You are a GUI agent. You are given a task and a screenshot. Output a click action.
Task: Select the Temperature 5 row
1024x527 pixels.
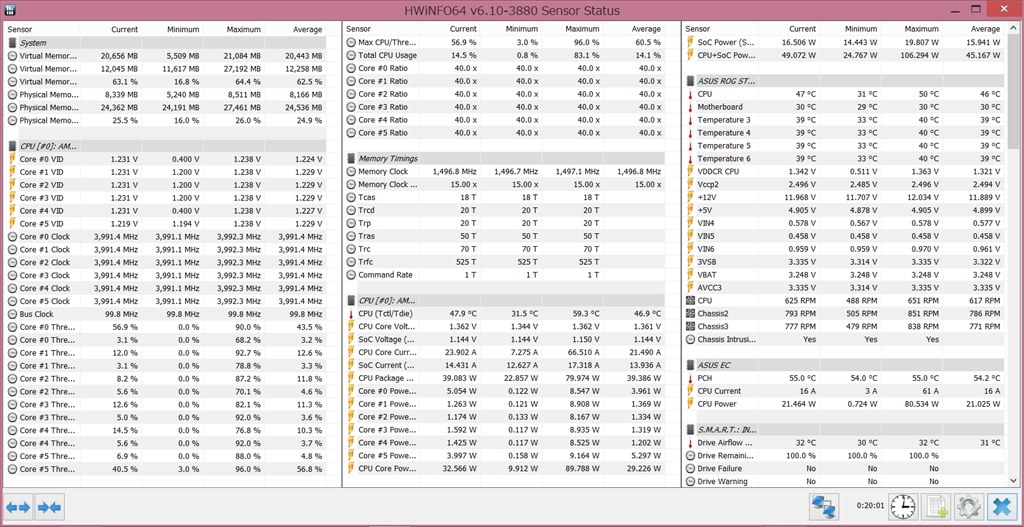pos(844,146)
